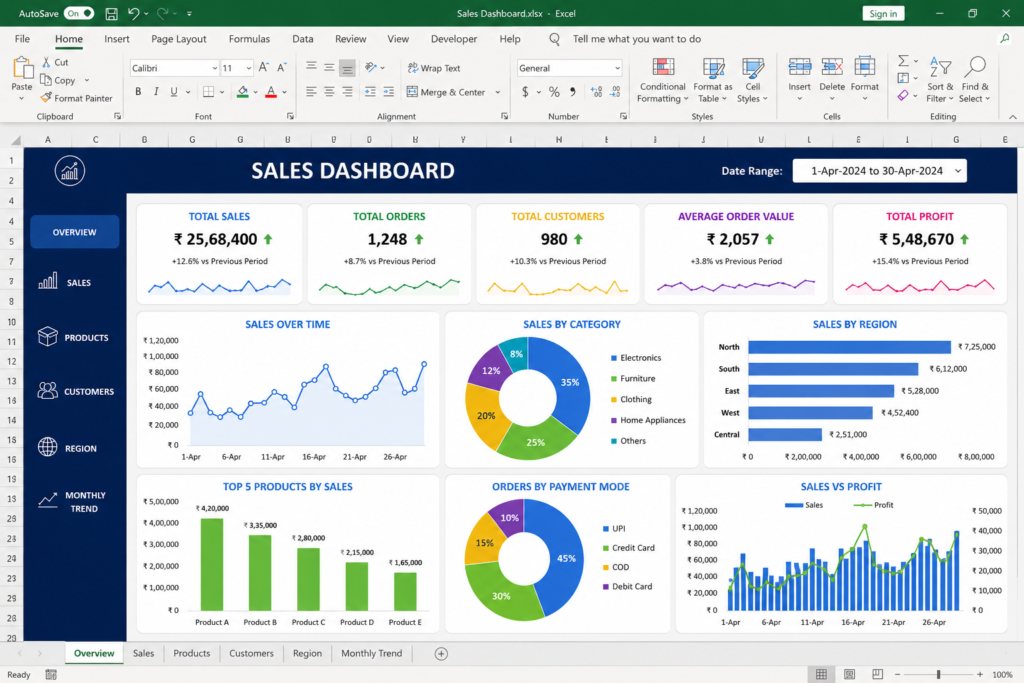The image size is (1024, 683).
Task: Click Increase Decimal icon
Action: pyautogui.click(x=596, y=92)
